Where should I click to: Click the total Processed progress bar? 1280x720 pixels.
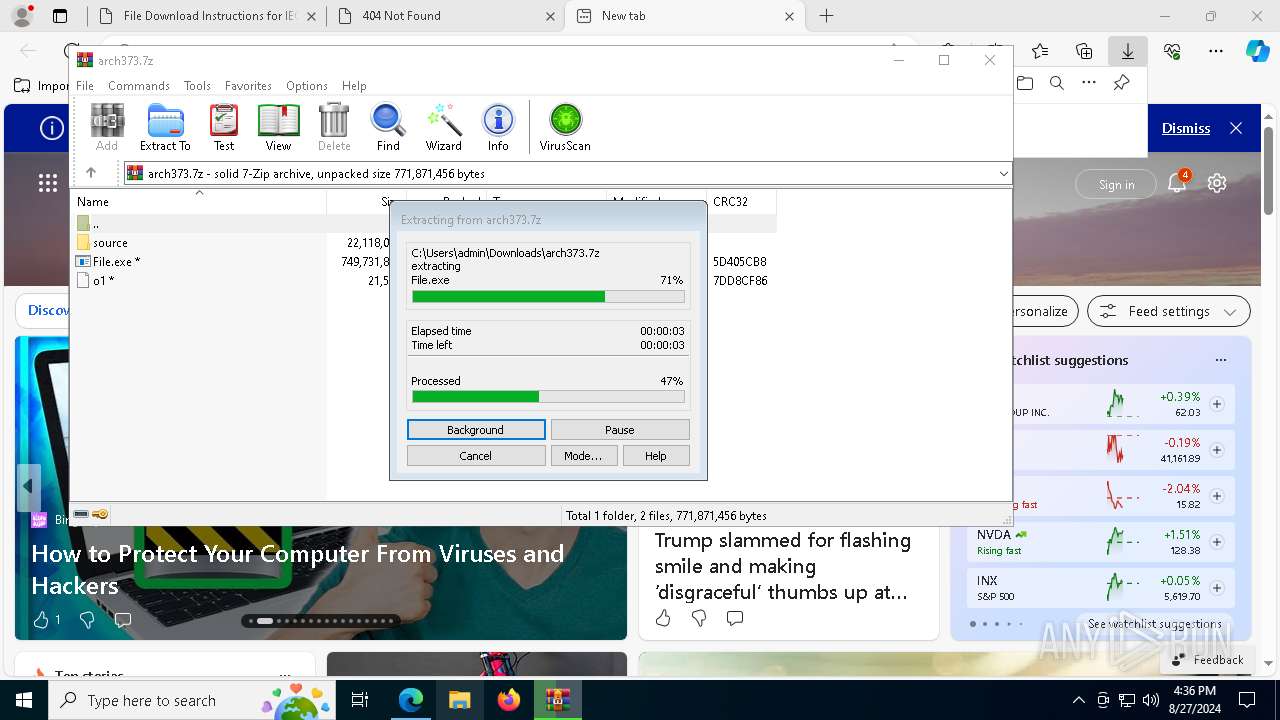coord(548,397)
